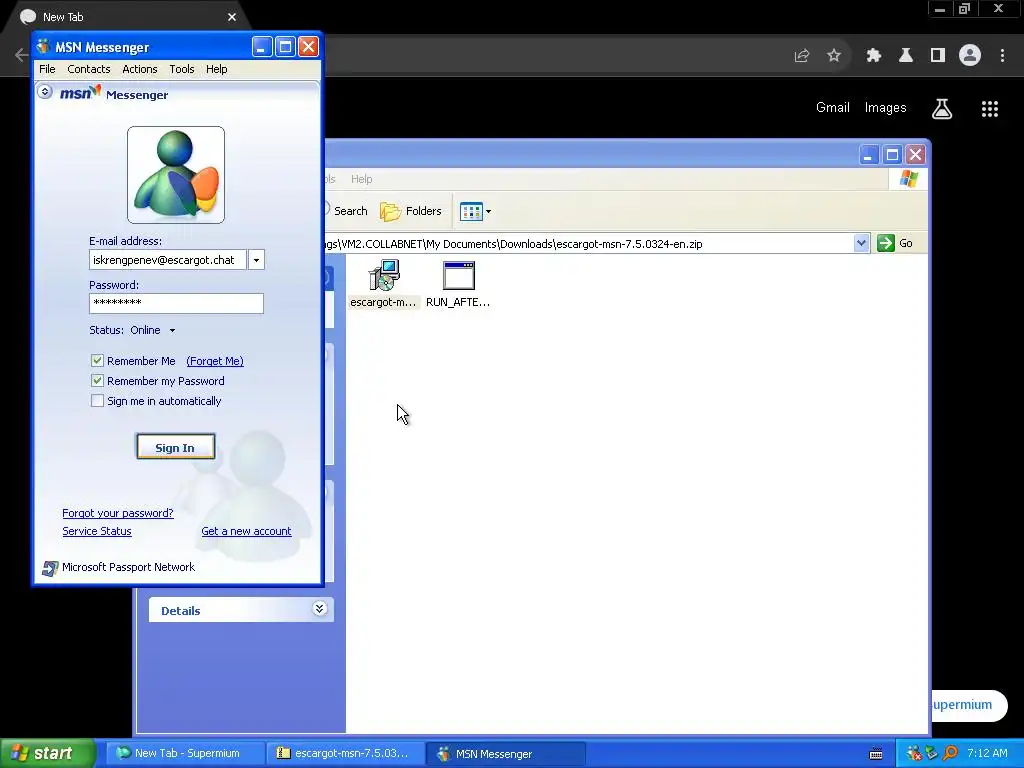Open the Service Status link
This screenshot has height=768, width=1024.
97,532
